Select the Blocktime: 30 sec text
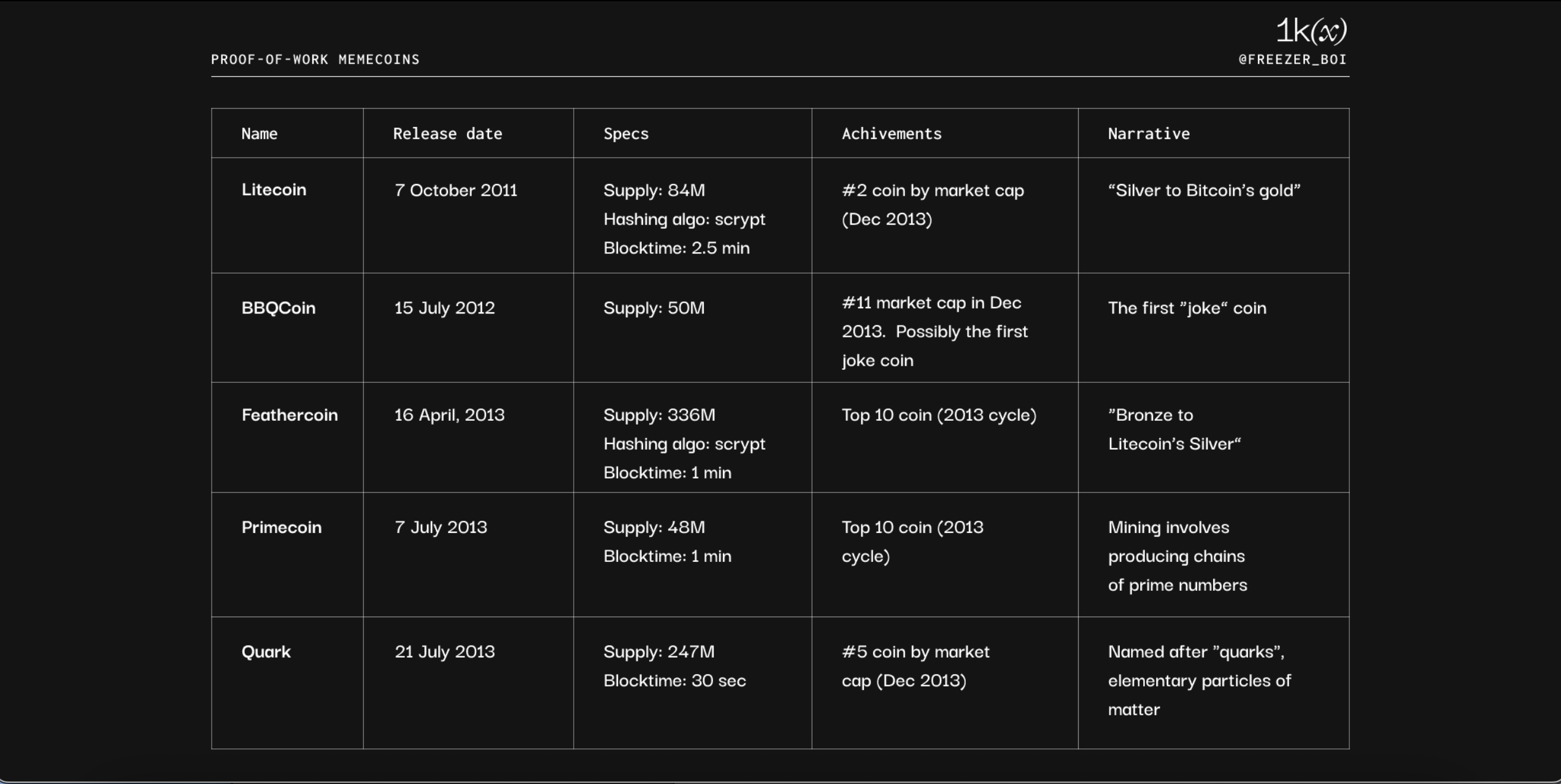The width and height of the screenshot is (1561, 784). click(x=674, y=680)
